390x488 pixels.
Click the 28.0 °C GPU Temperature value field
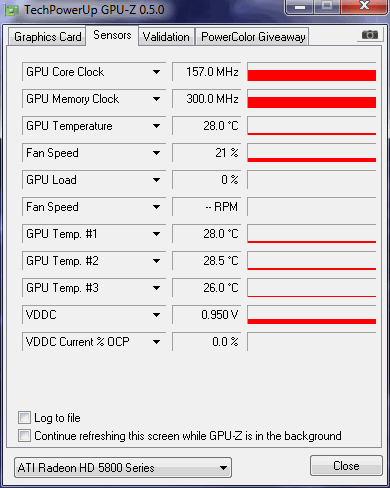click(207, 126)
